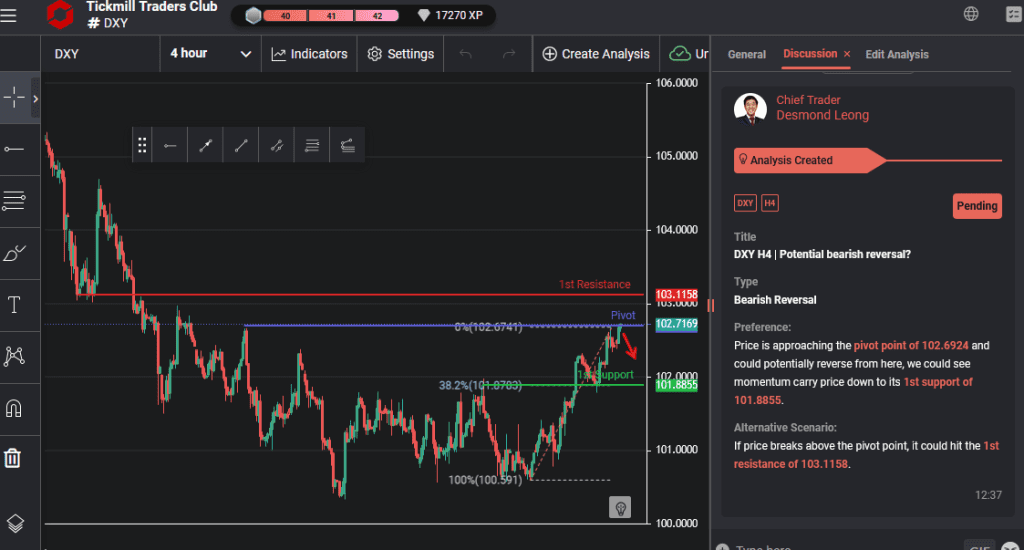
Task: Click the redo arrow
Action: tap(509, 54)
